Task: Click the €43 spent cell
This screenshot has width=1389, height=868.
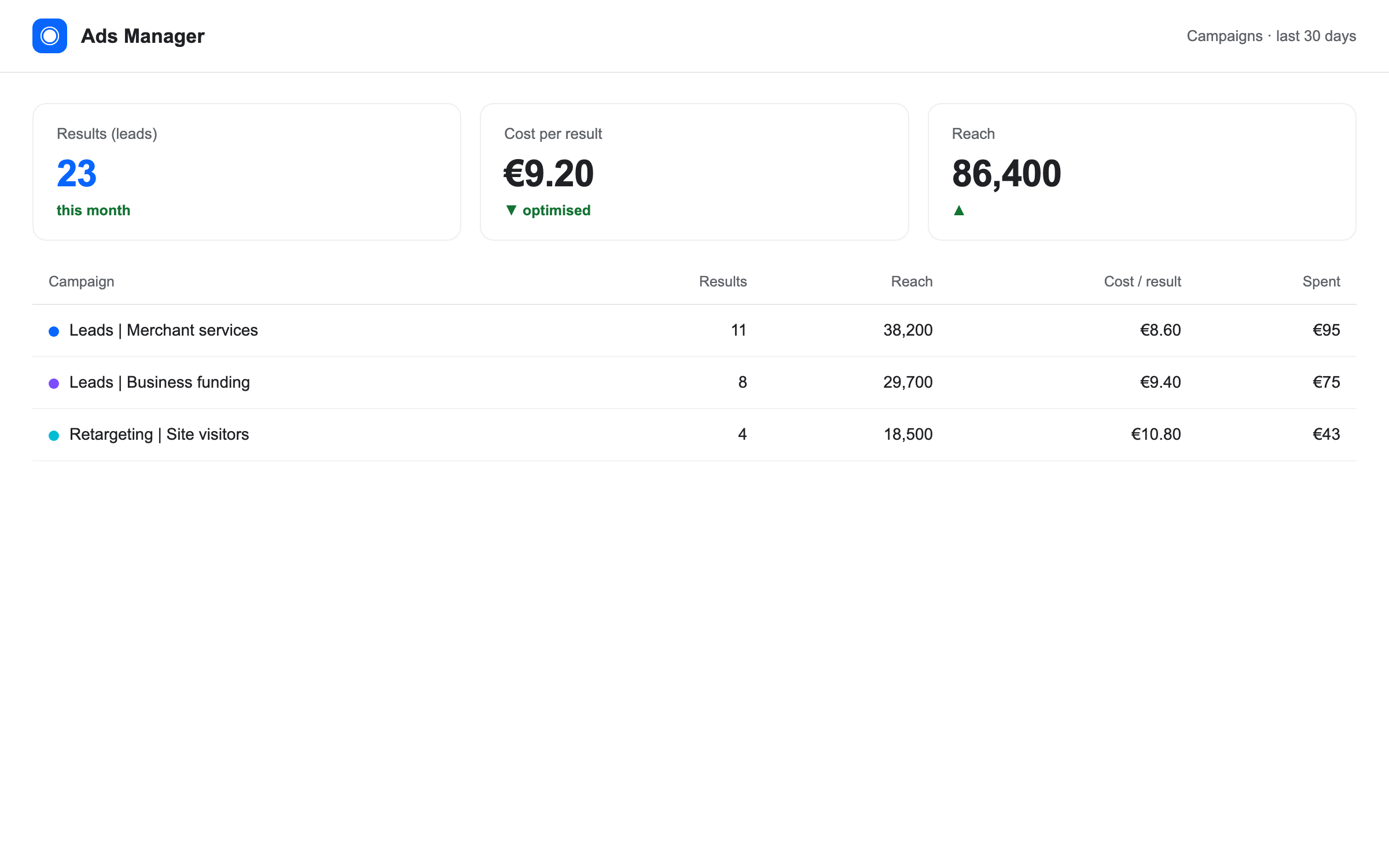Action: [1326, 434]
